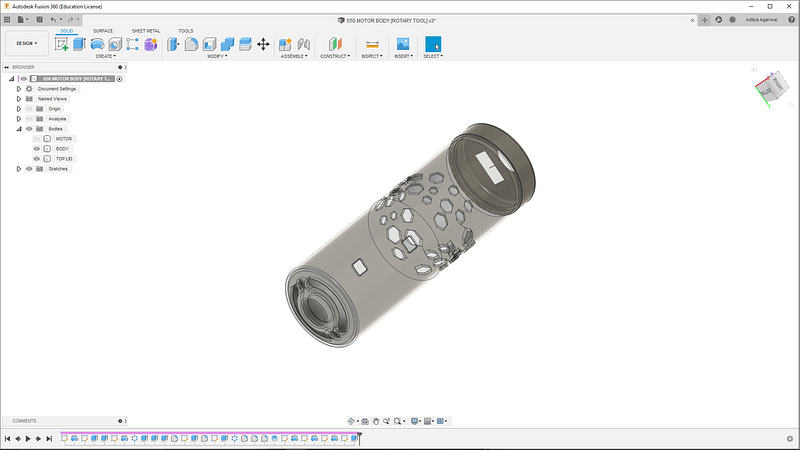This screenshot has width=800, height=450.
Task: Click the timeline settings gear icon
Action: click(x=790, y=439)
